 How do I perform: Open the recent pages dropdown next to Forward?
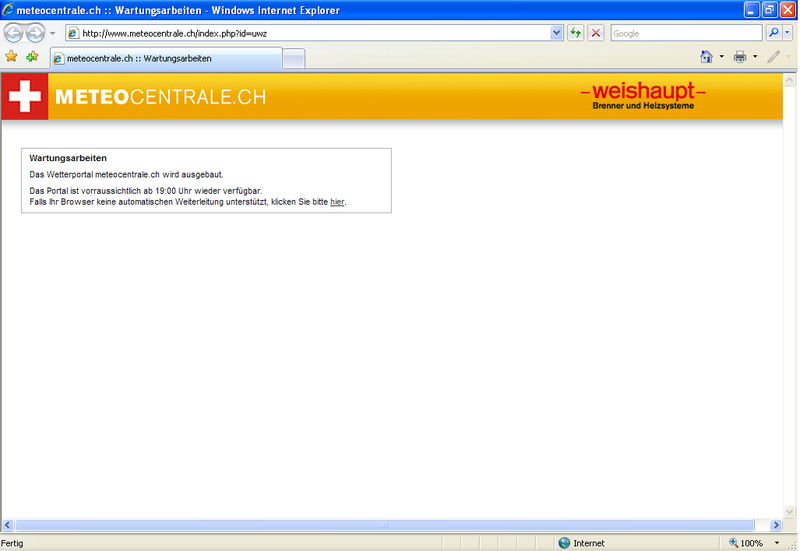(52, 33)
